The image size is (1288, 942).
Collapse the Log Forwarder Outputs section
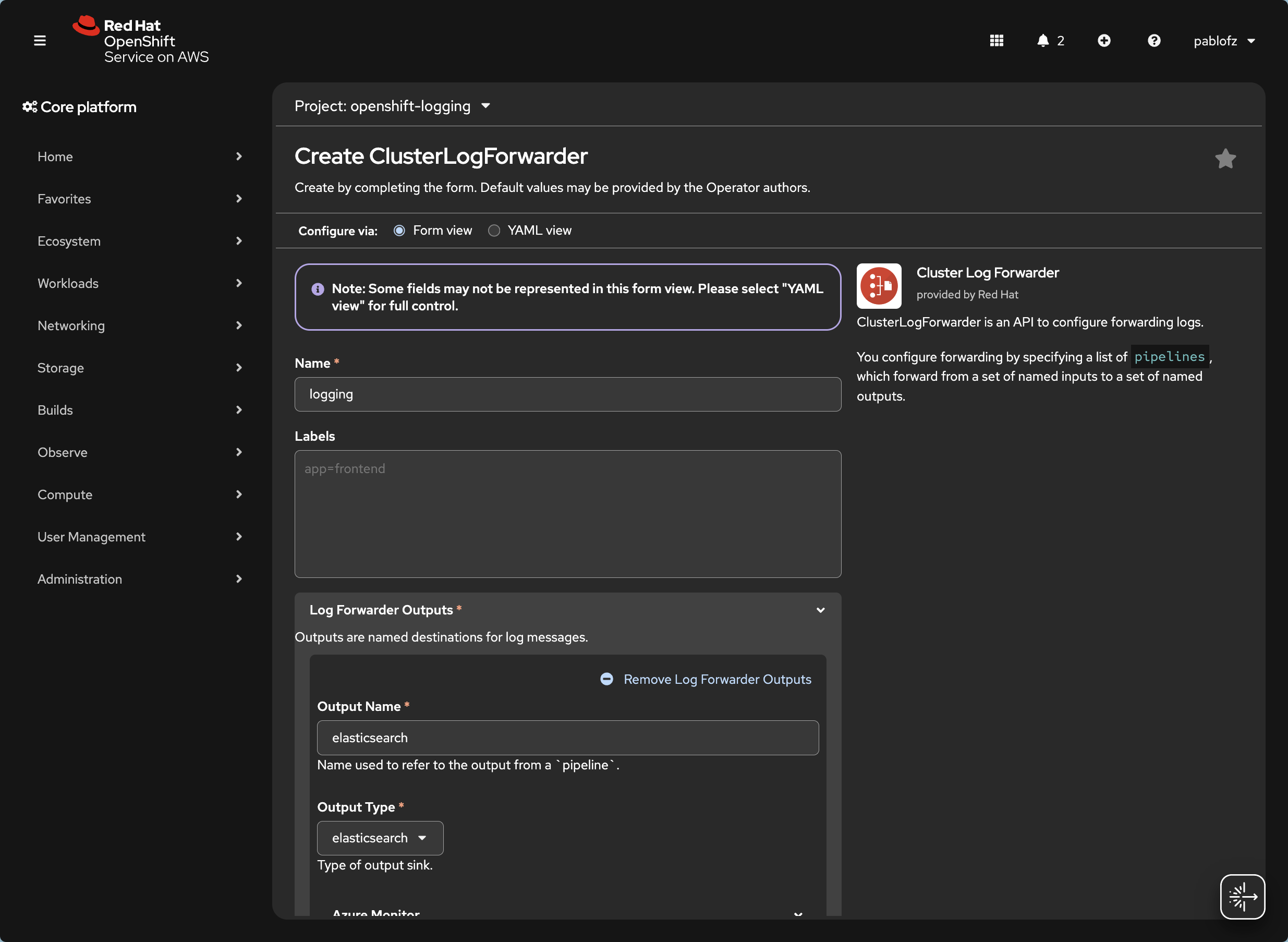click(x=820, y=610)
